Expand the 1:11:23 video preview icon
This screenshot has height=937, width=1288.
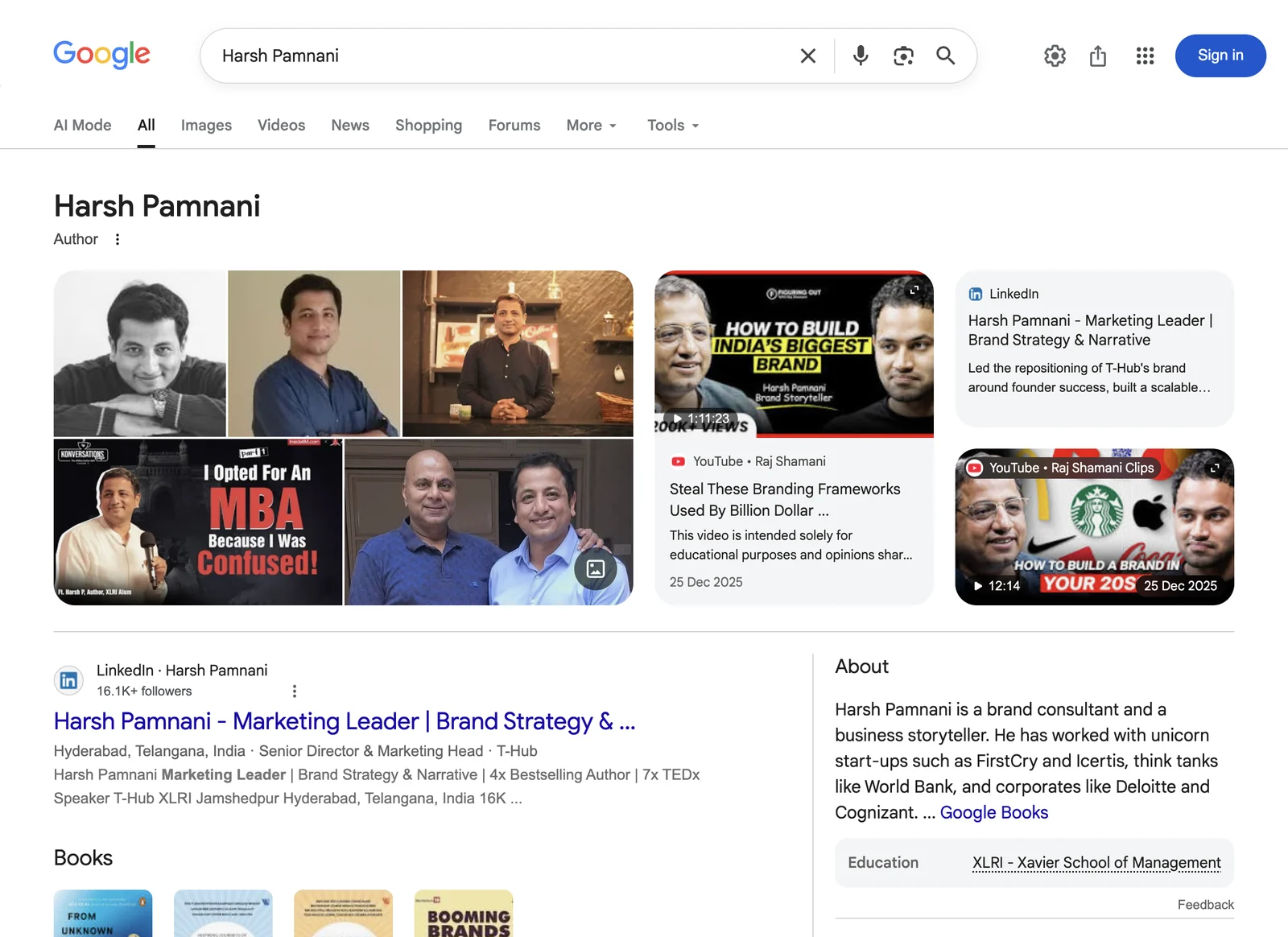pos(914,291)
